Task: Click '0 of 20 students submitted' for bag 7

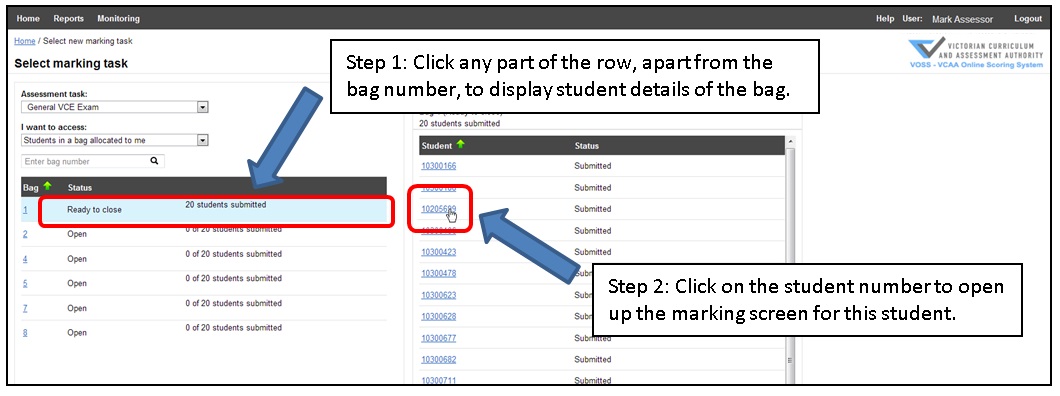Action: pos(234,303)
